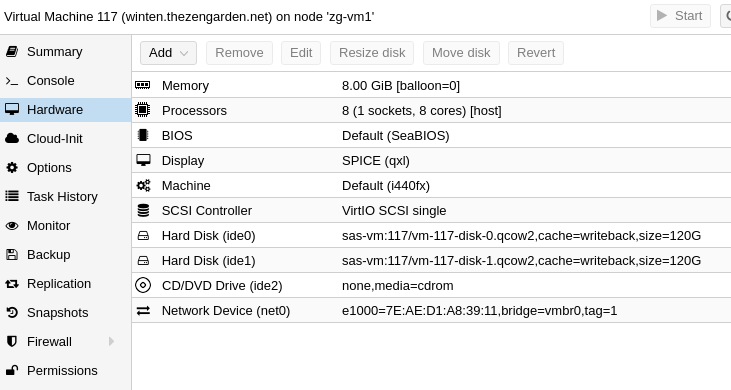
Task: Click the Hard Disk ide0 drive icon
Action: click(143, 236)
